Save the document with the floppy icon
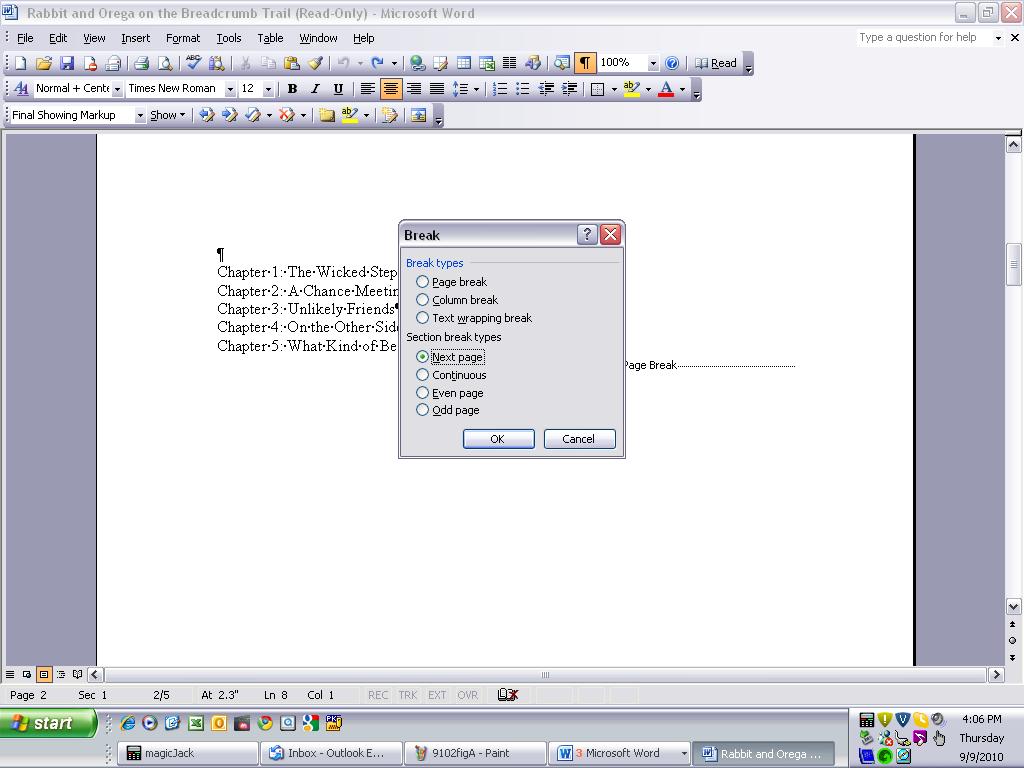Screen dimensions: 1024x768 coord(67,63)
